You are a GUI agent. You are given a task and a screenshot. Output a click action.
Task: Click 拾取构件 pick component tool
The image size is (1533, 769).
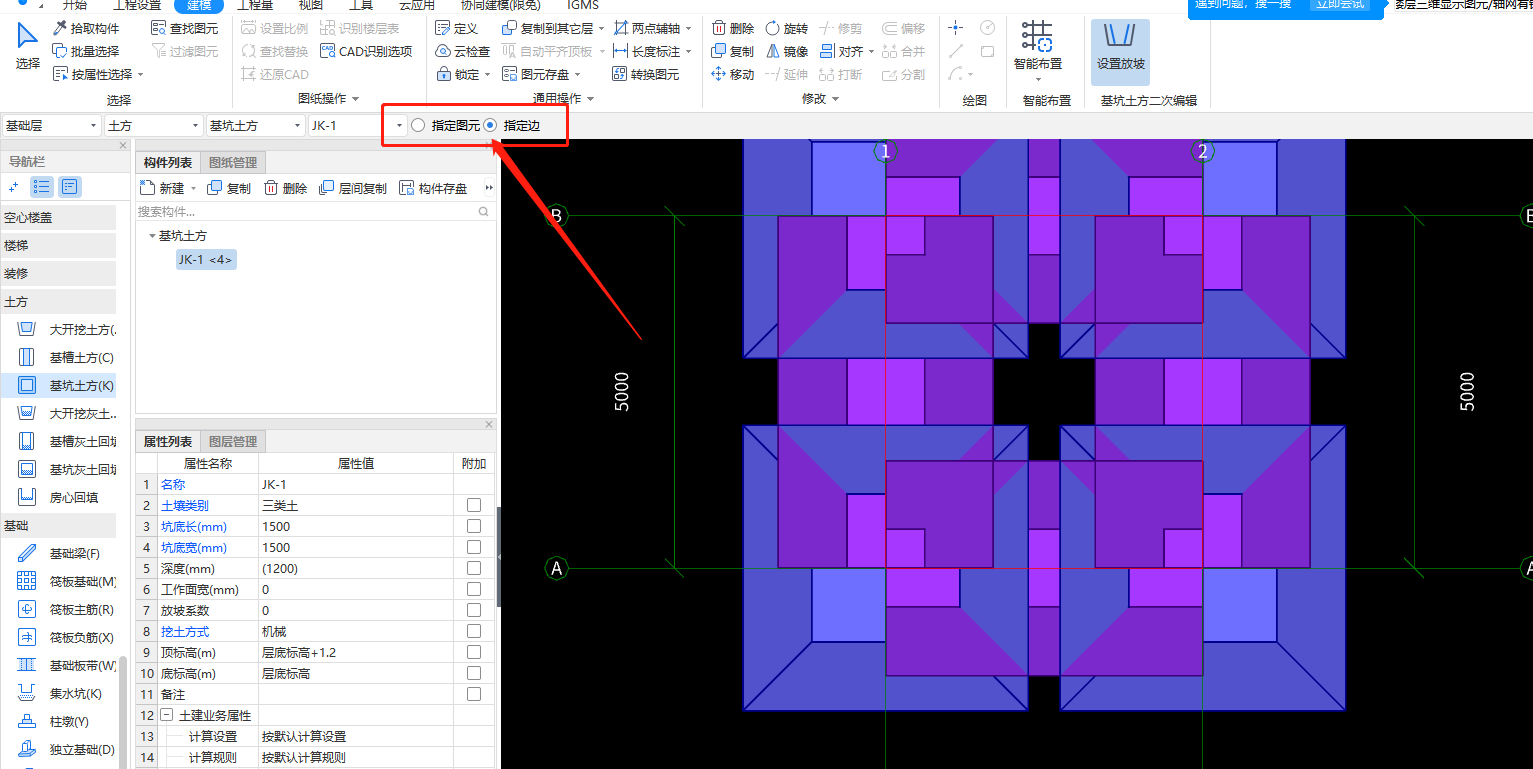[x=86, y=28]
